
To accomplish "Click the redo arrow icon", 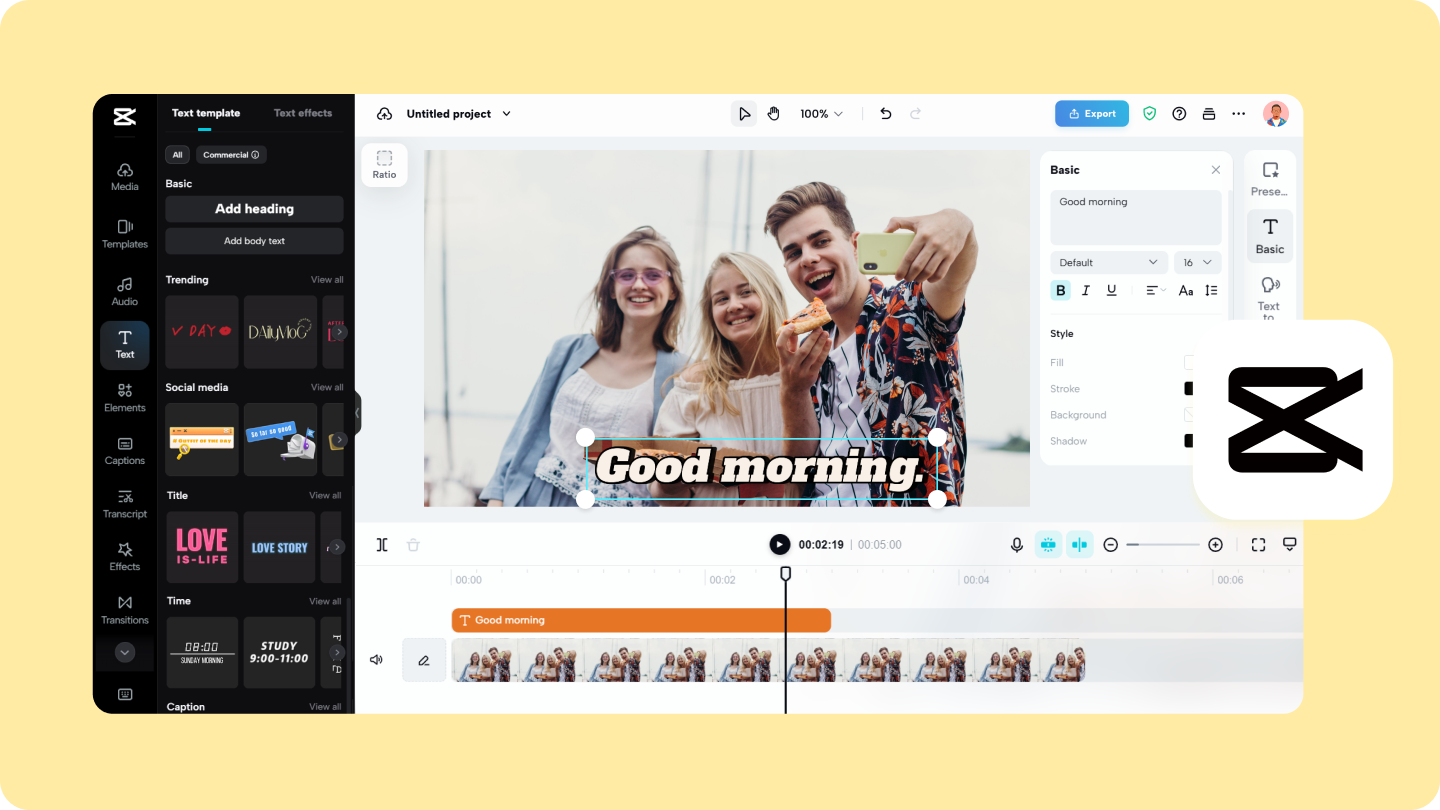I will [x=915, y=114].
